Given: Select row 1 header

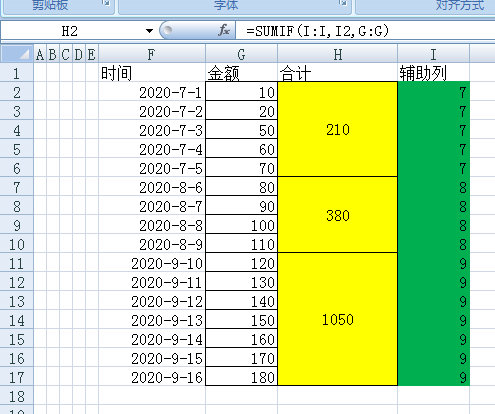Looking at the screenshot, I should click(17, 72).
